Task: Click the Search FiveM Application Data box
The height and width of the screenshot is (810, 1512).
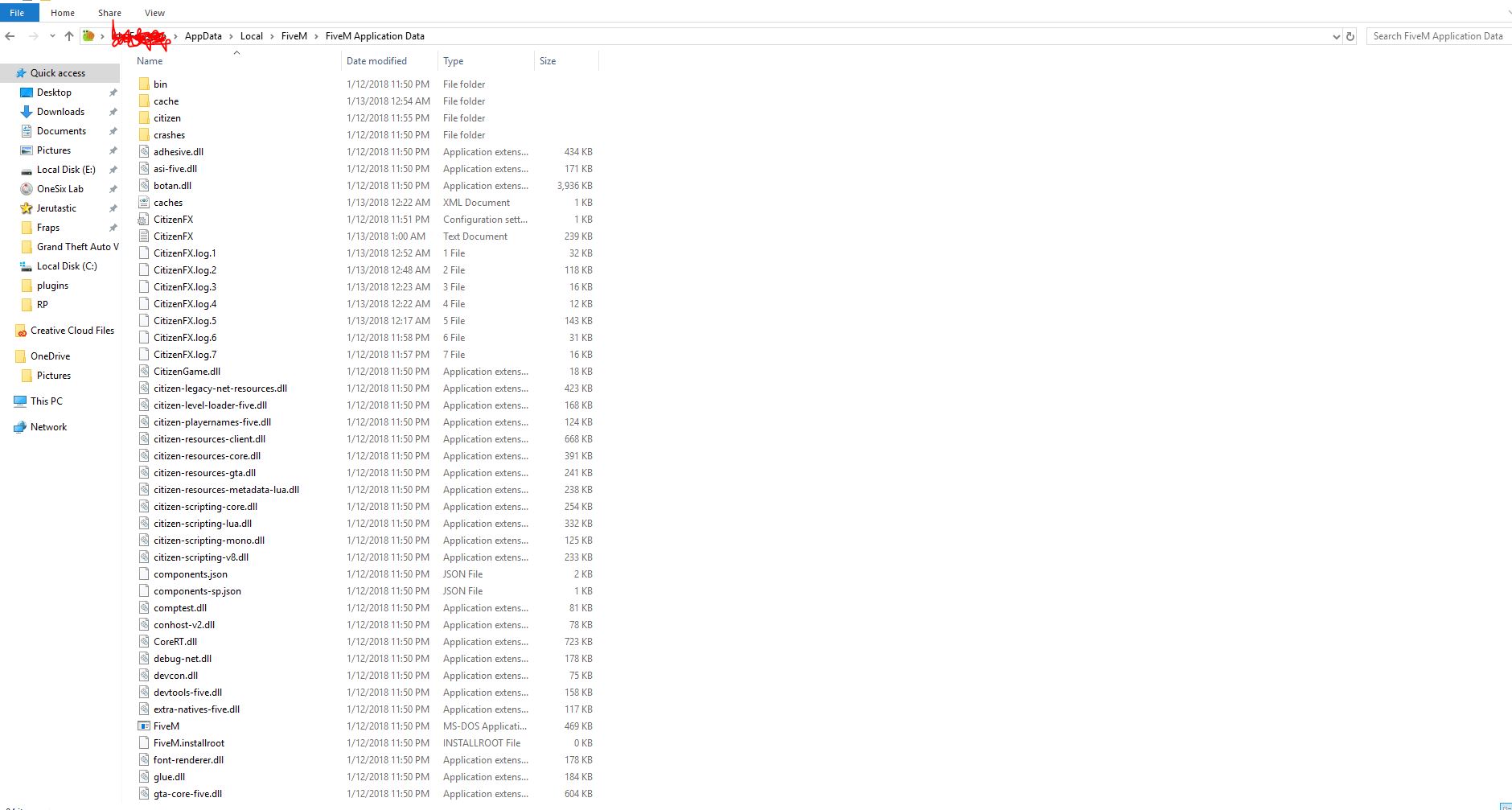Action: 1437,36
